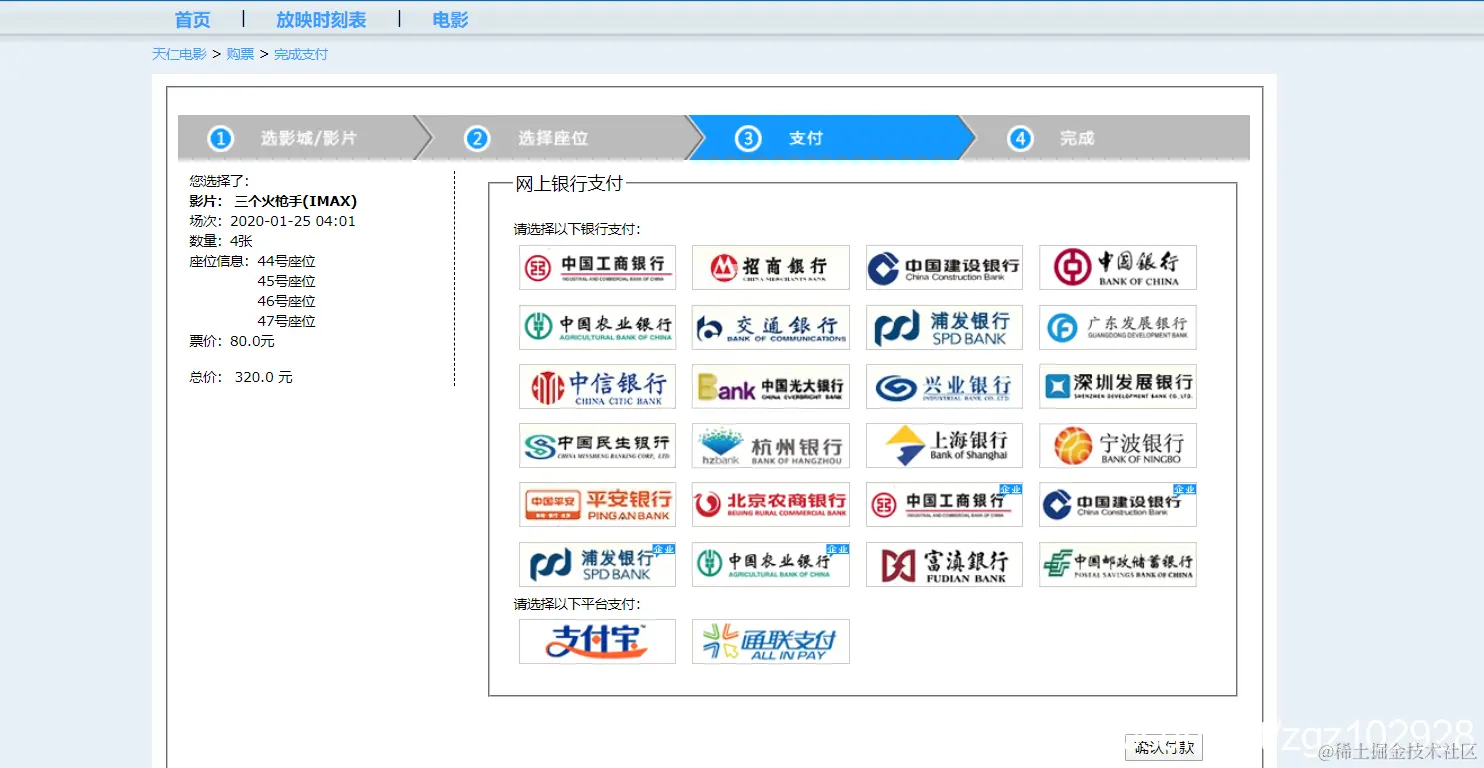Viewport: 1484px width, 768px height.
Task: Choose the 中国建设银行 enterprise (企业) logo
Action: point(1117,504)
